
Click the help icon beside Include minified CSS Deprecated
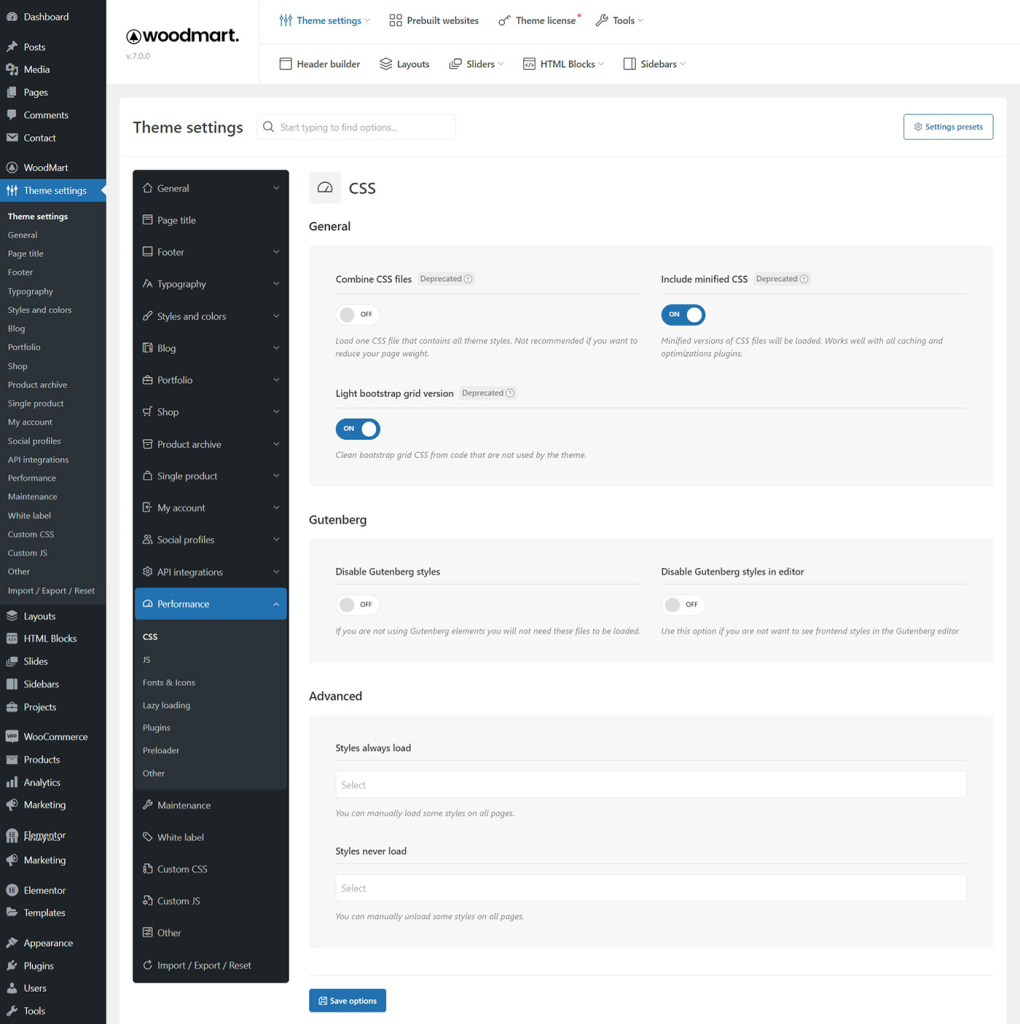804,279
